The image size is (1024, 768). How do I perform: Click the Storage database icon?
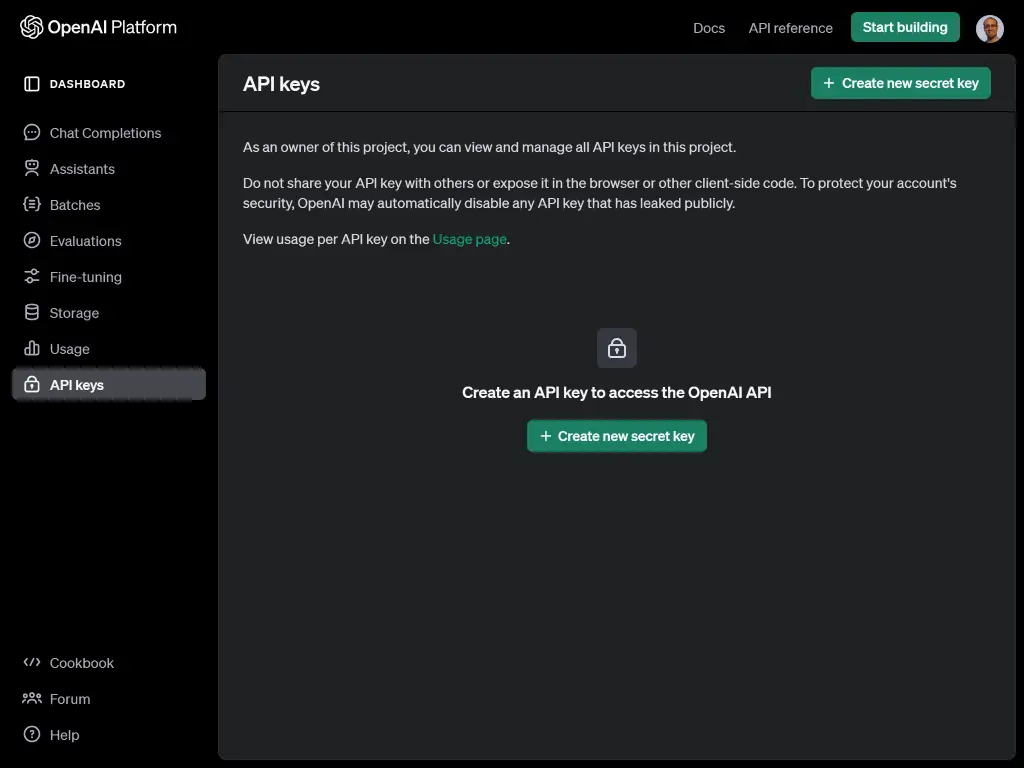click(x=31, y=312)
